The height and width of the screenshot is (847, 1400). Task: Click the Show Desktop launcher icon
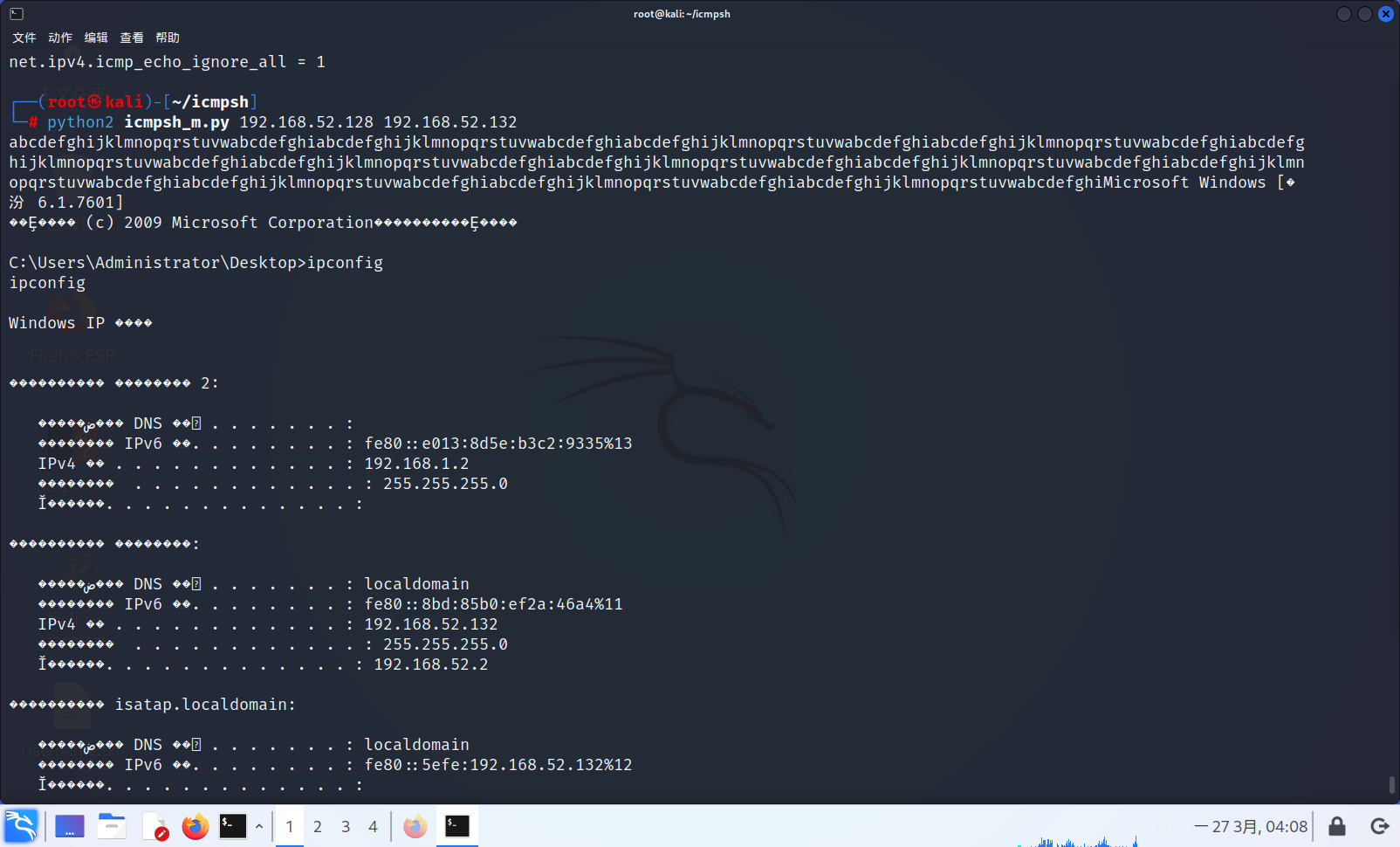pos(70,826)
